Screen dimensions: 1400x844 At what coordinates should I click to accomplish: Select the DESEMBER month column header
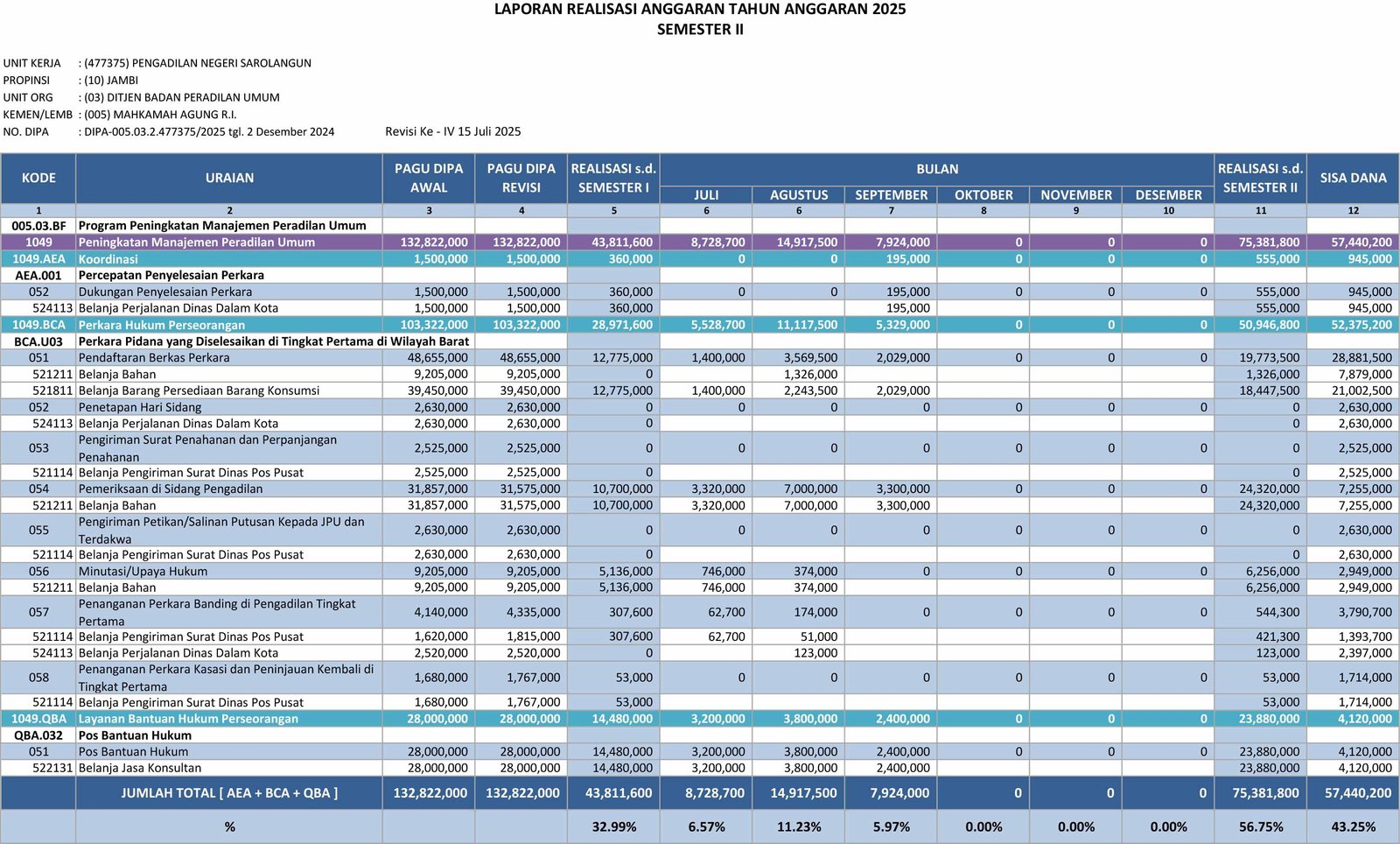pos(1168,195)
